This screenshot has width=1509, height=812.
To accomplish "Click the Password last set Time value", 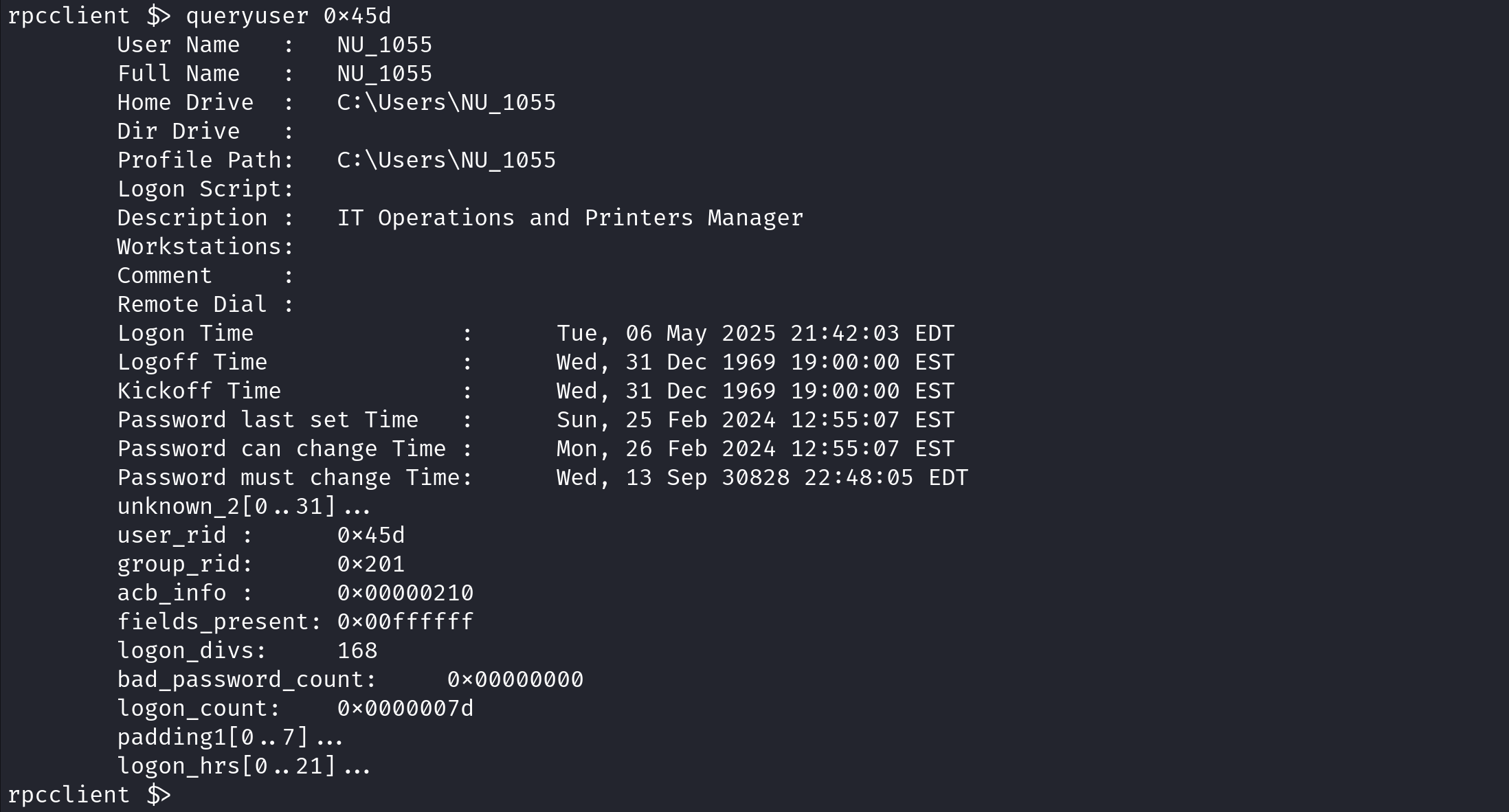I will (756, 420).
